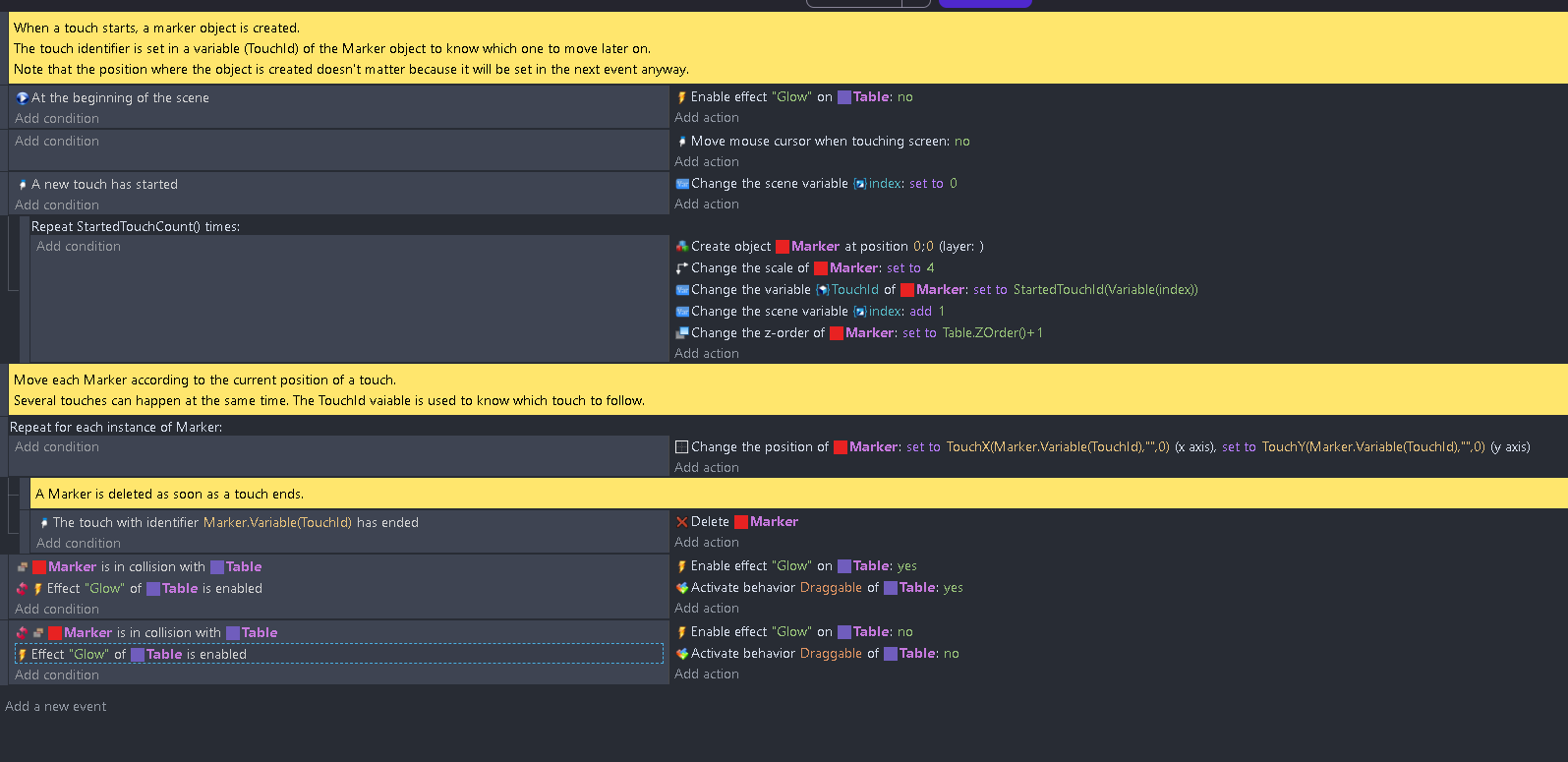Click lightning icon of first 'Enable effect Glow' action
The height and width of the screenshot is (762, 1568).
tap(681, 97)
